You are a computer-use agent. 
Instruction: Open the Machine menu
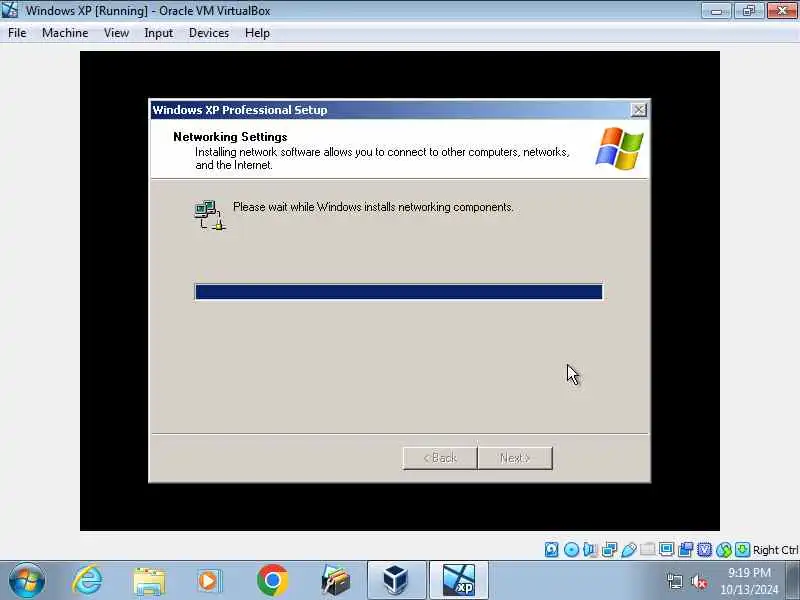[65, 33]
